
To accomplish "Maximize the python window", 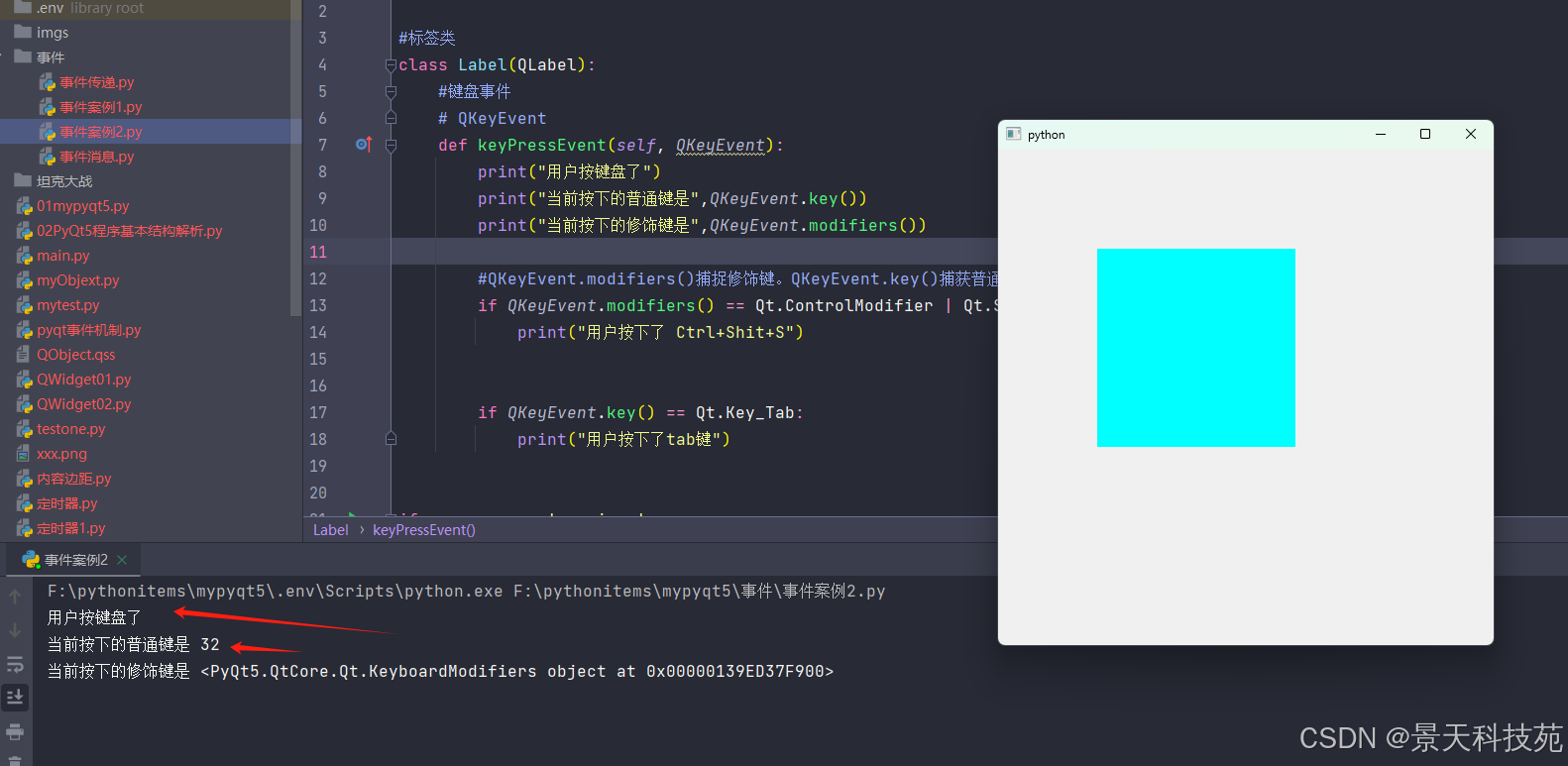I will coord(1425,135).
